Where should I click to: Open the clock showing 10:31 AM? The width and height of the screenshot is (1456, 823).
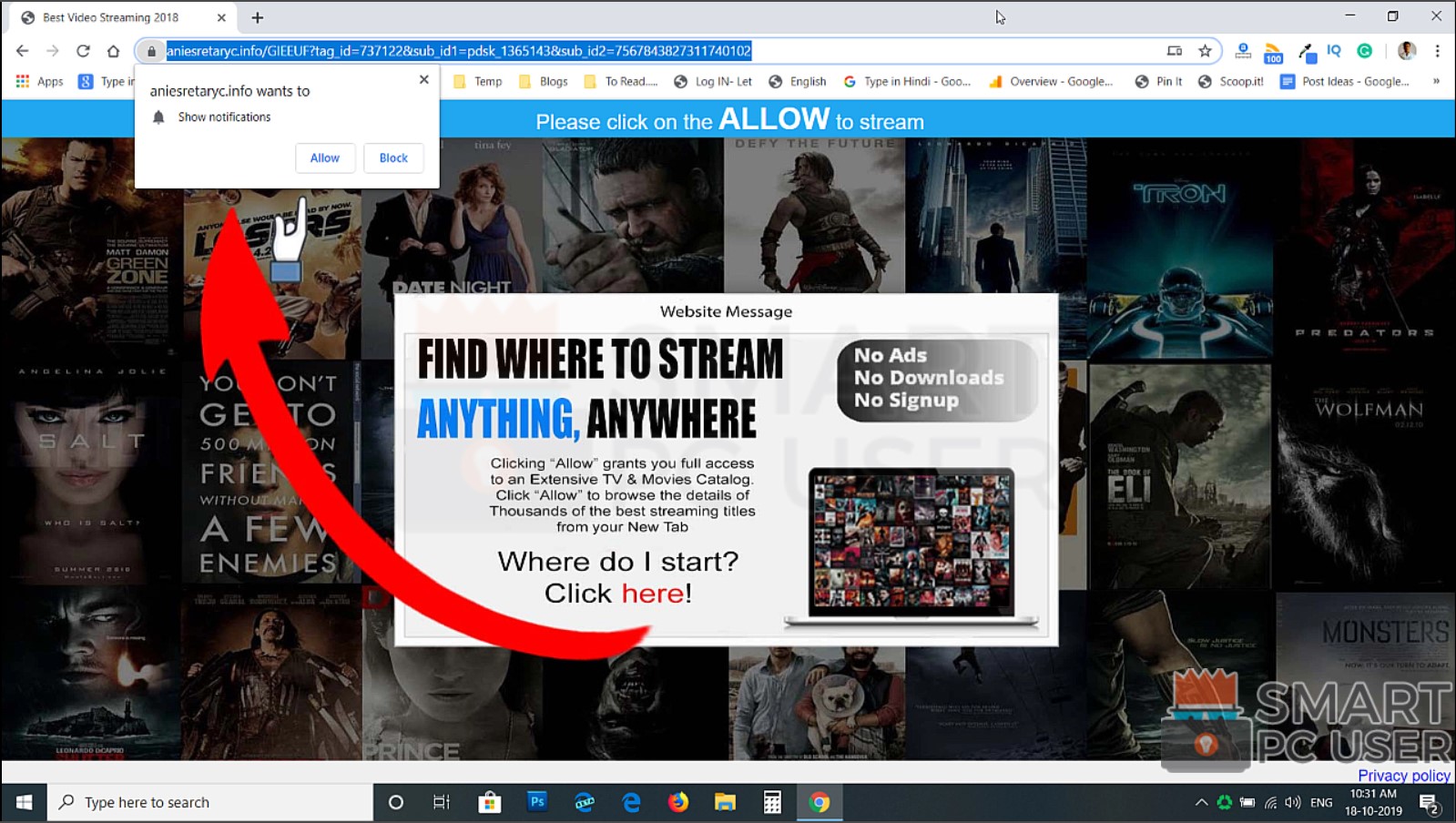coord(1373,802)
